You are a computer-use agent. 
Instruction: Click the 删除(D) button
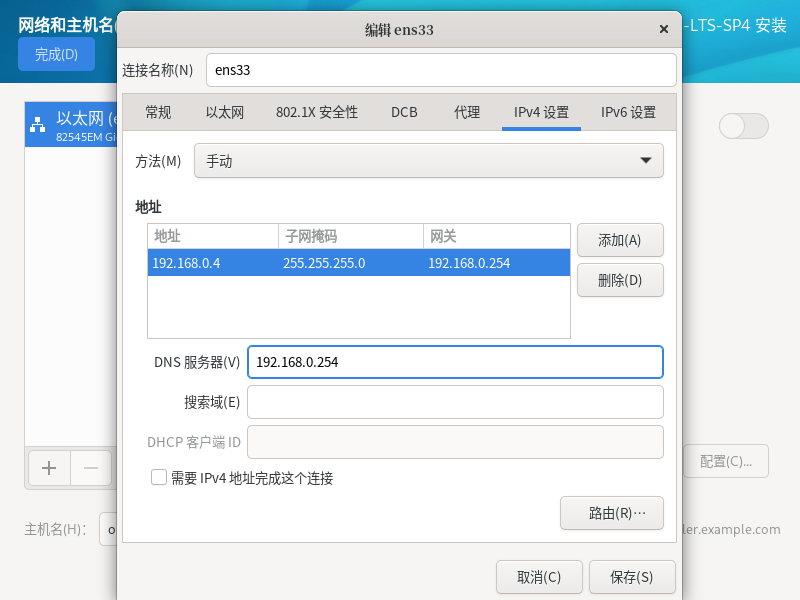point(620,280)
